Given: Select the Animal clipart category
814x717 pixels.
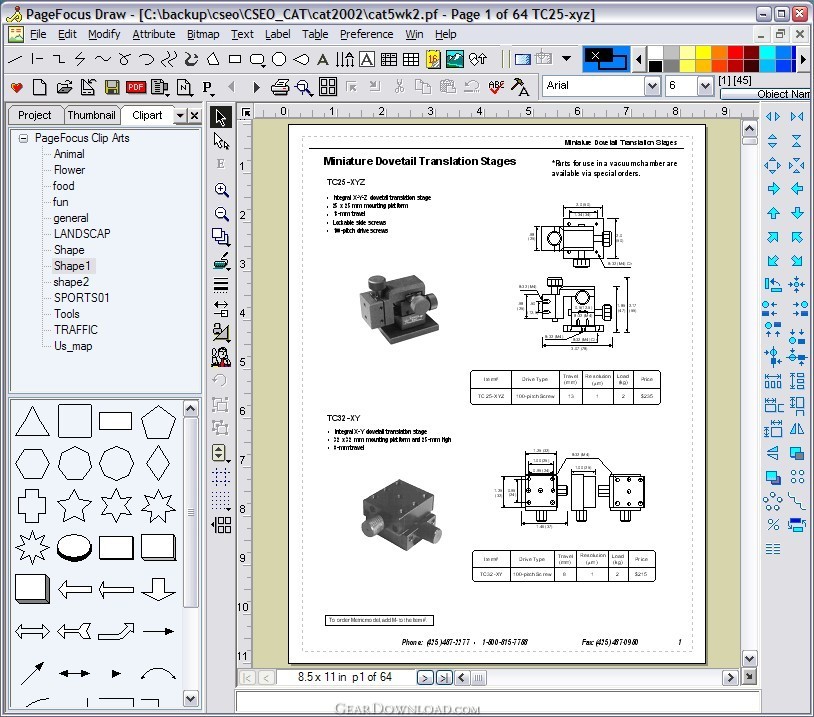Looking at the screenshot, I should click(69, 154).
